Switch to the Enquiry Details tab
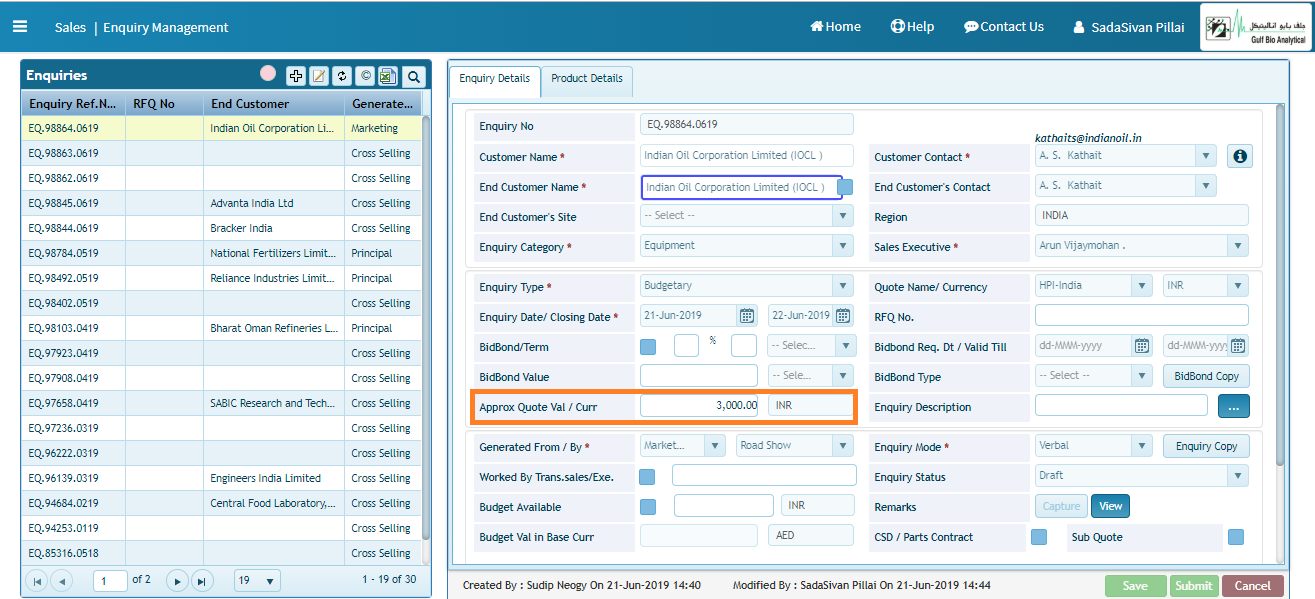The image size is (1315, 599). point(495,79)
